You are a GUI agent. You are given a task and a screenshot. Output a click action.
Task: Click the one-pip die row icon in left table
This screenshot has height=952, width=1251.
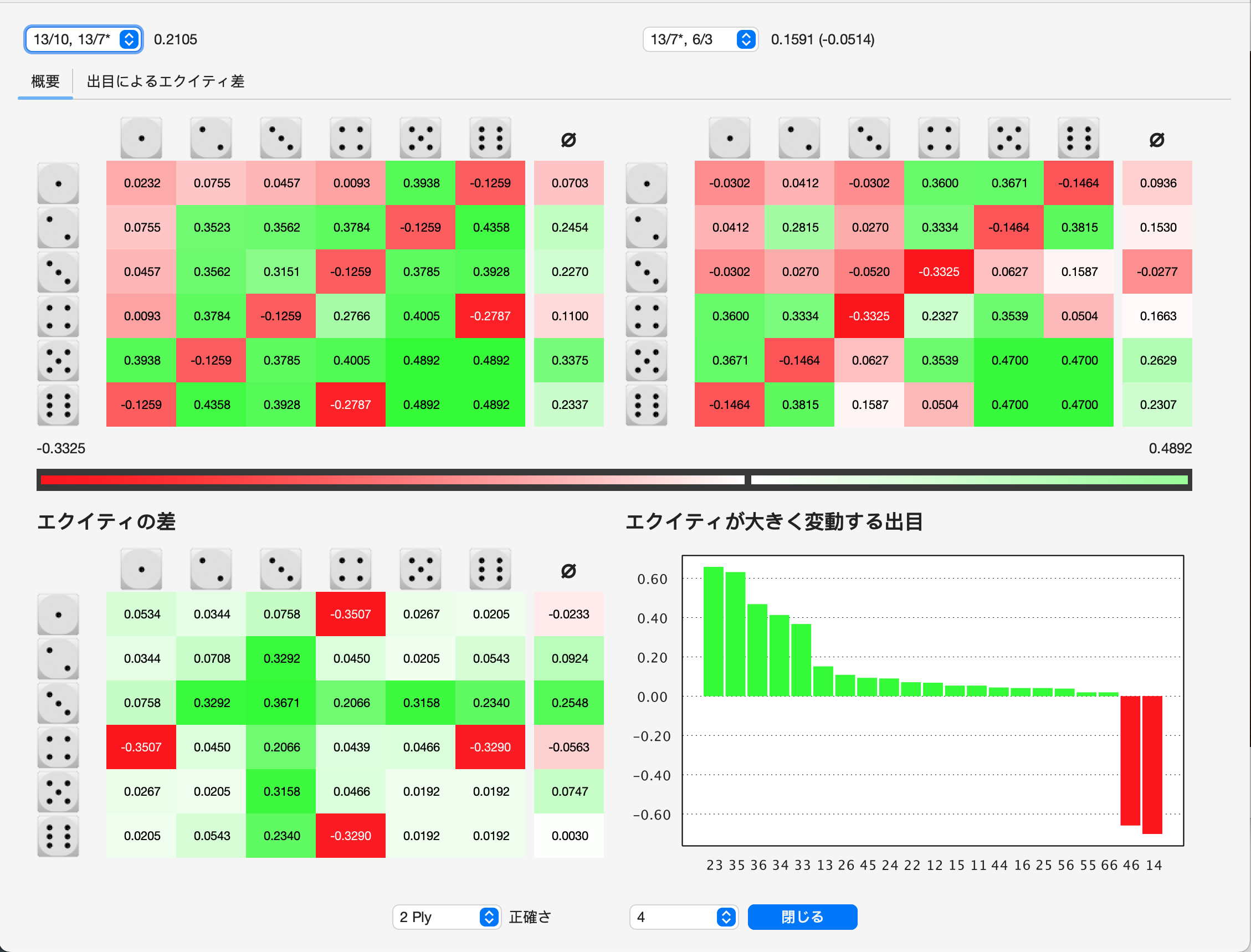(x=58, y=183)
